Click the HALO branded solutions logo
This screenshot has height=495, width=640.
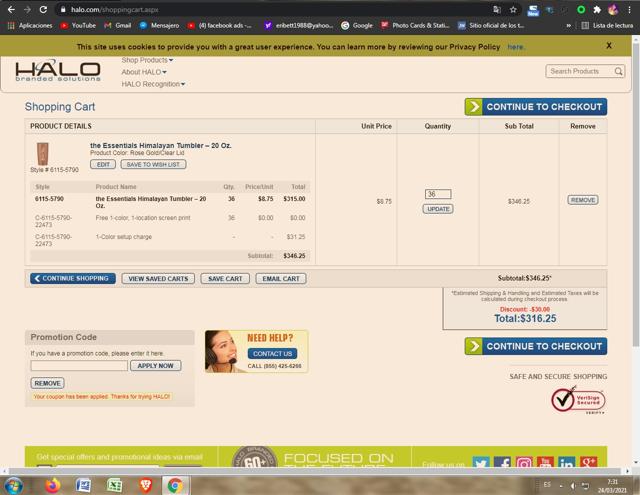pos(58,71)
